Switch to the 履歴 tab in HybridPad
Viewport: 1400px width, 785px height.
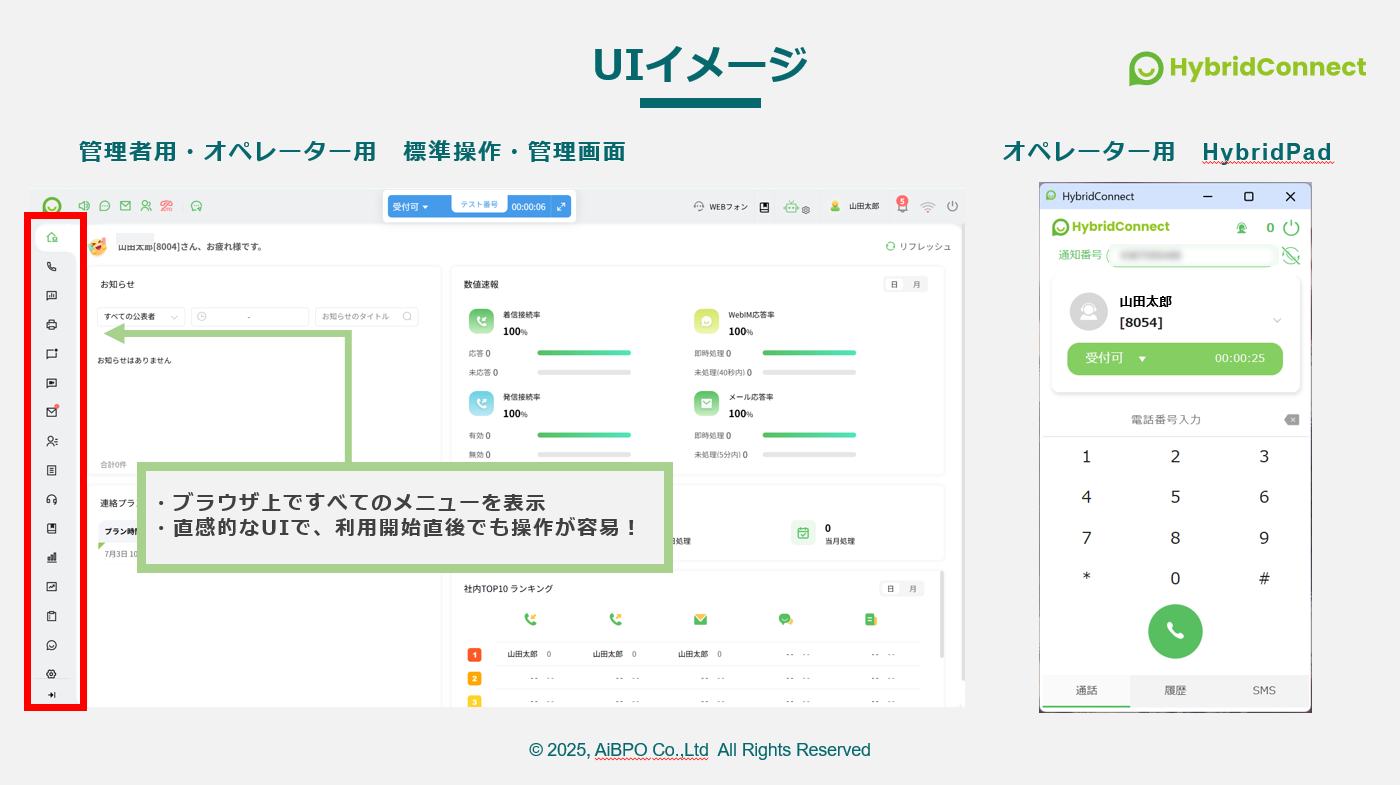click(x=1174, y=690)
